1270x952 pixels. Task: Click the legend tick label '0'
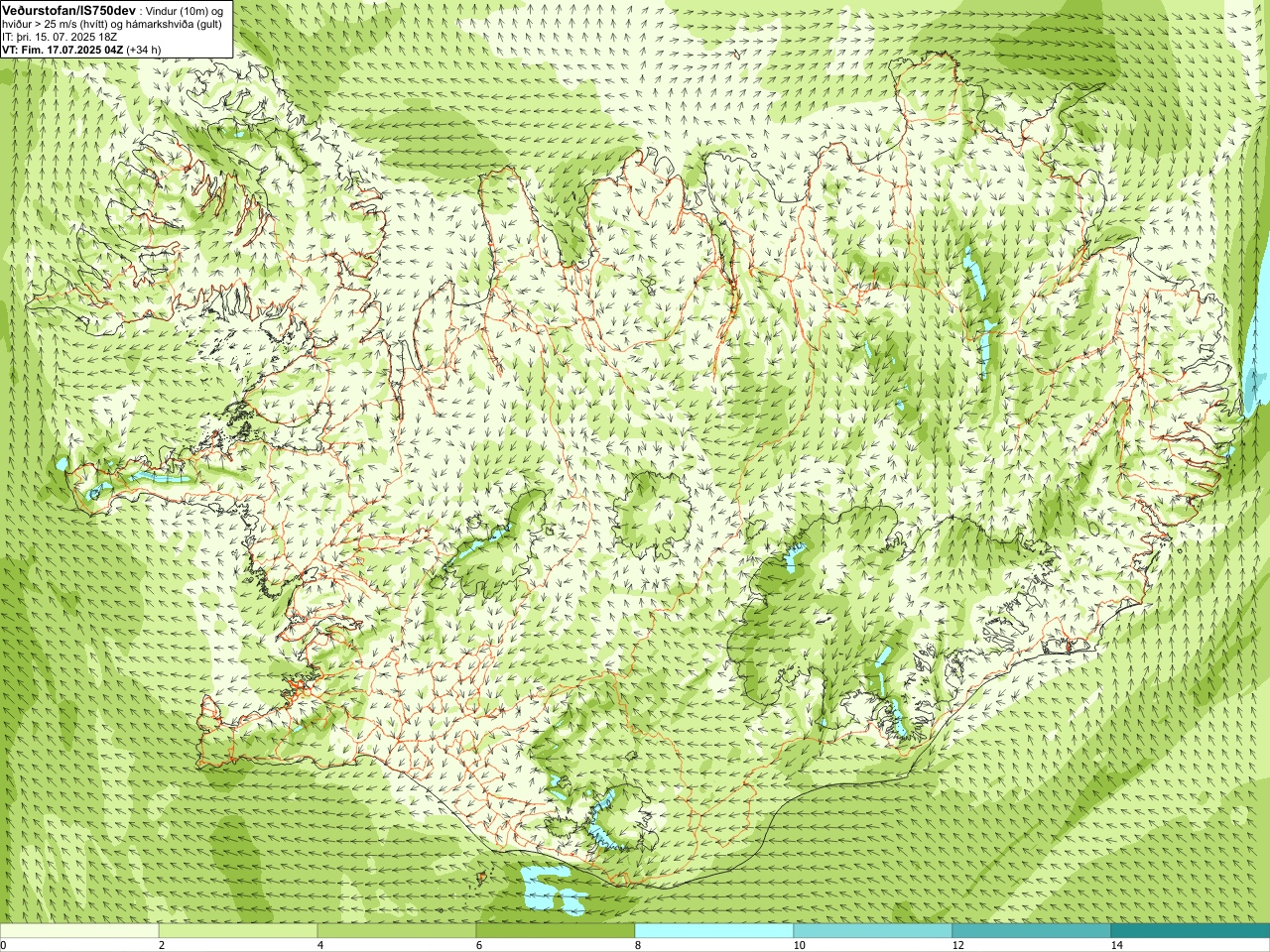coord(3,945)
